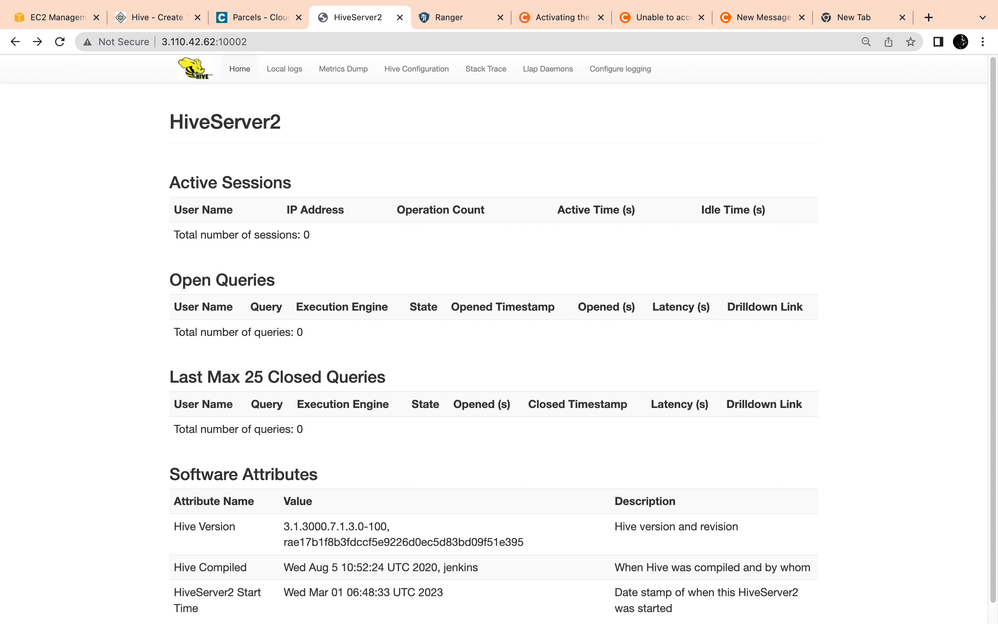Screen dimensions: 998x624
Task: Click Total number of sessions: 0 text
Action: pos(241,235)
